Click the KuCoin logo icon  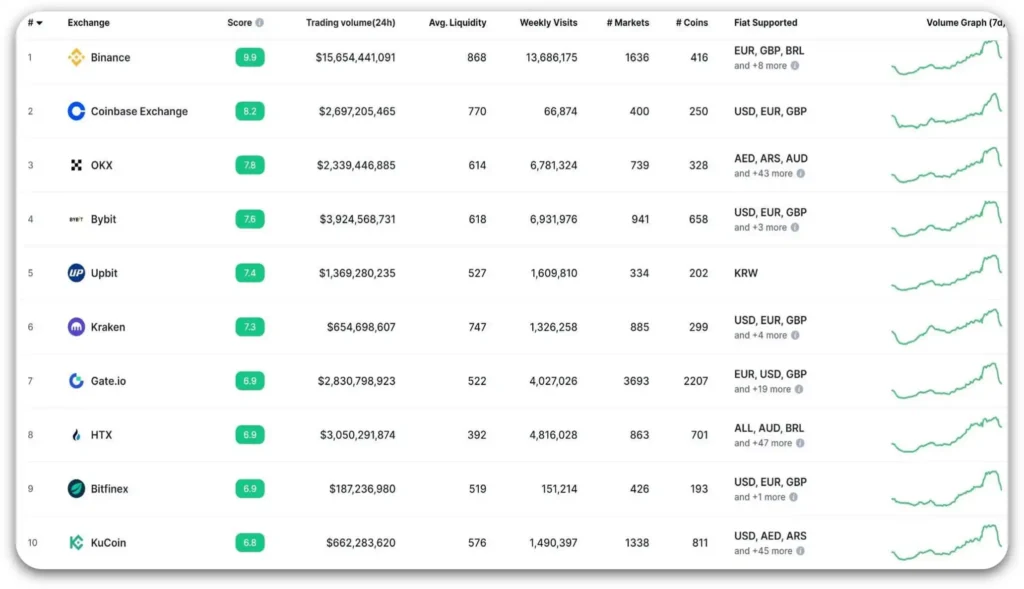point(76,543)
